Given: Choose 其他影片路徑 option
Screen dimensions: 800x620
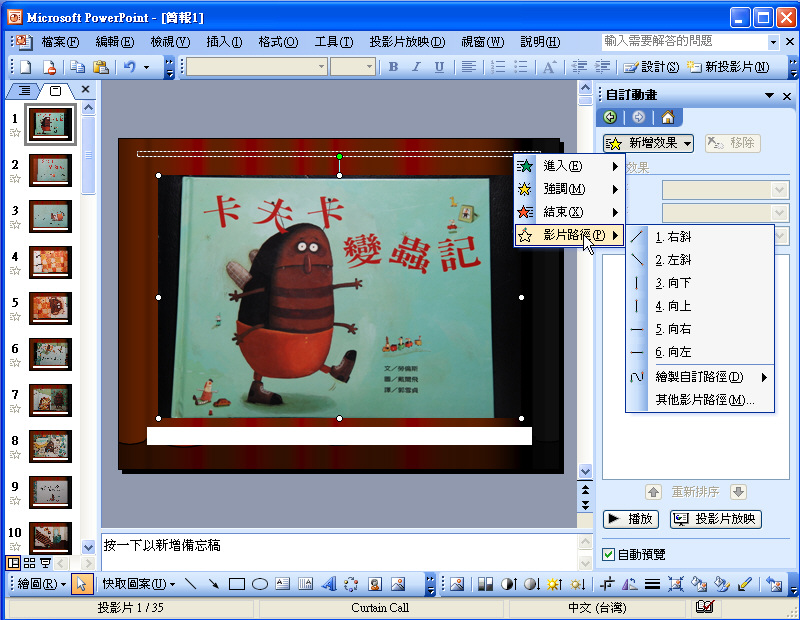Looking at the screenshot, I should 700,400.
